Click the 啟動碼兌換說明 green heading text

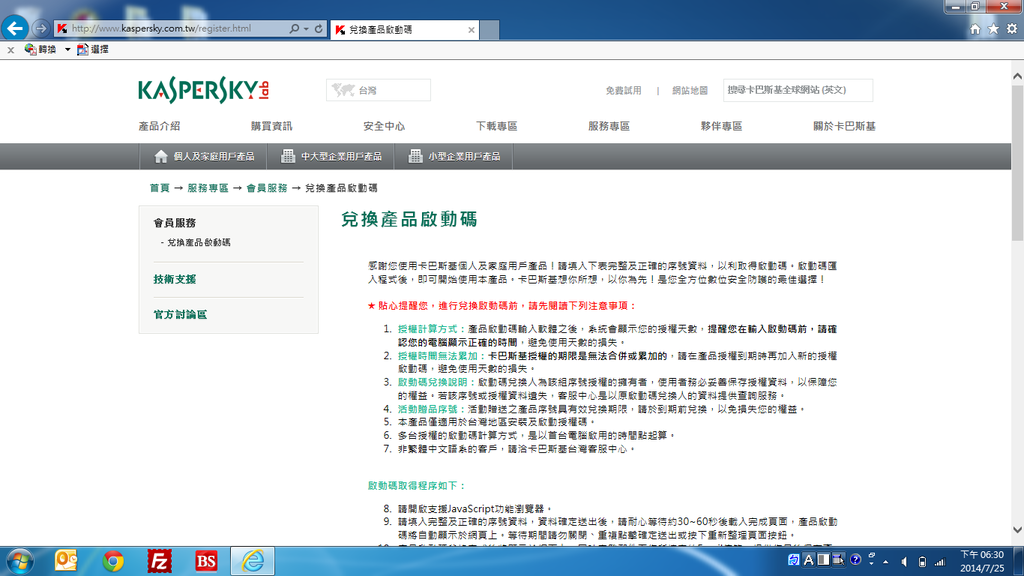click(435, 382)
